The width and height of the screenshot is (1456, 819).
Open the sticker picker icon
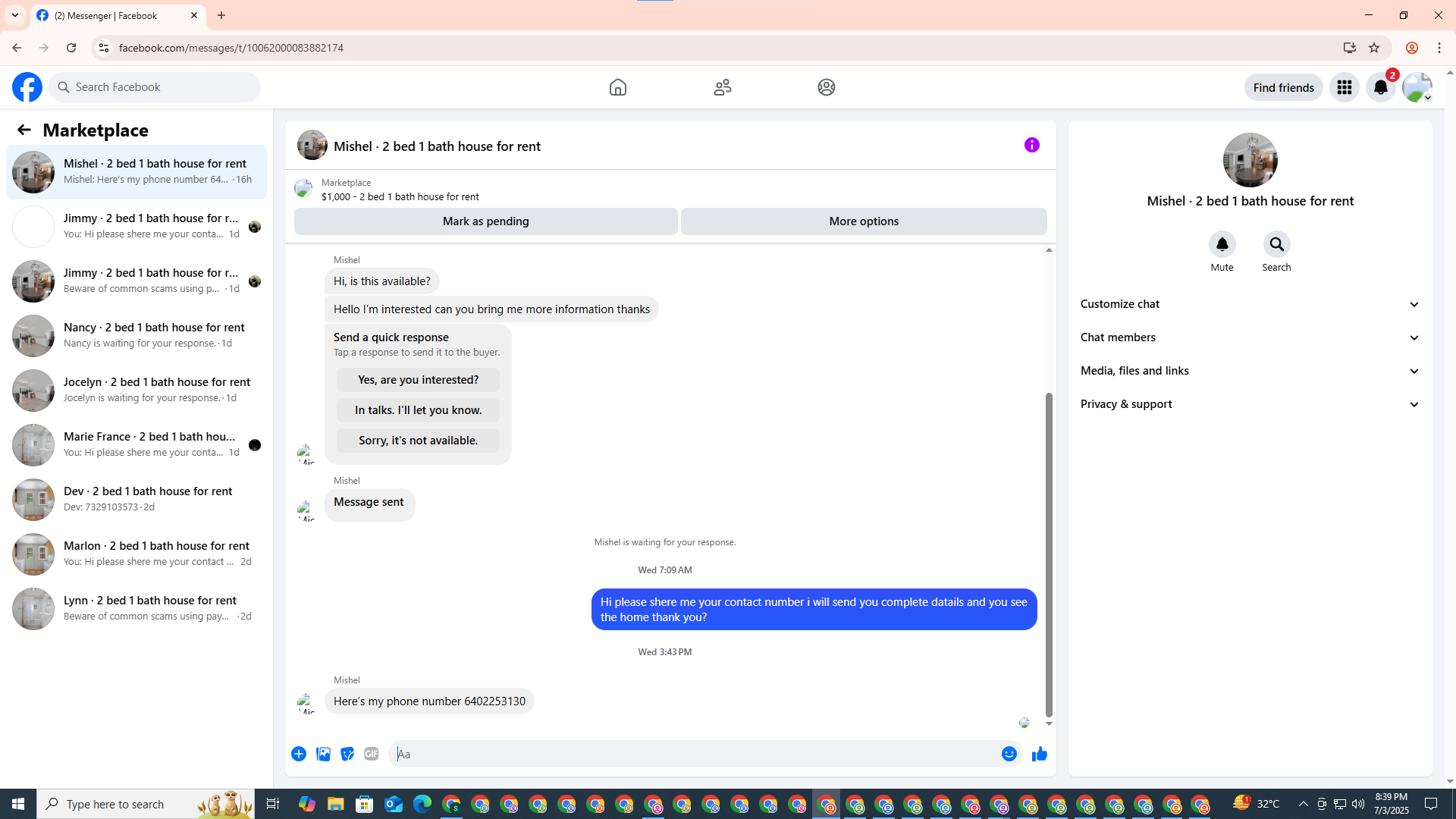click(x=347, y=754)
